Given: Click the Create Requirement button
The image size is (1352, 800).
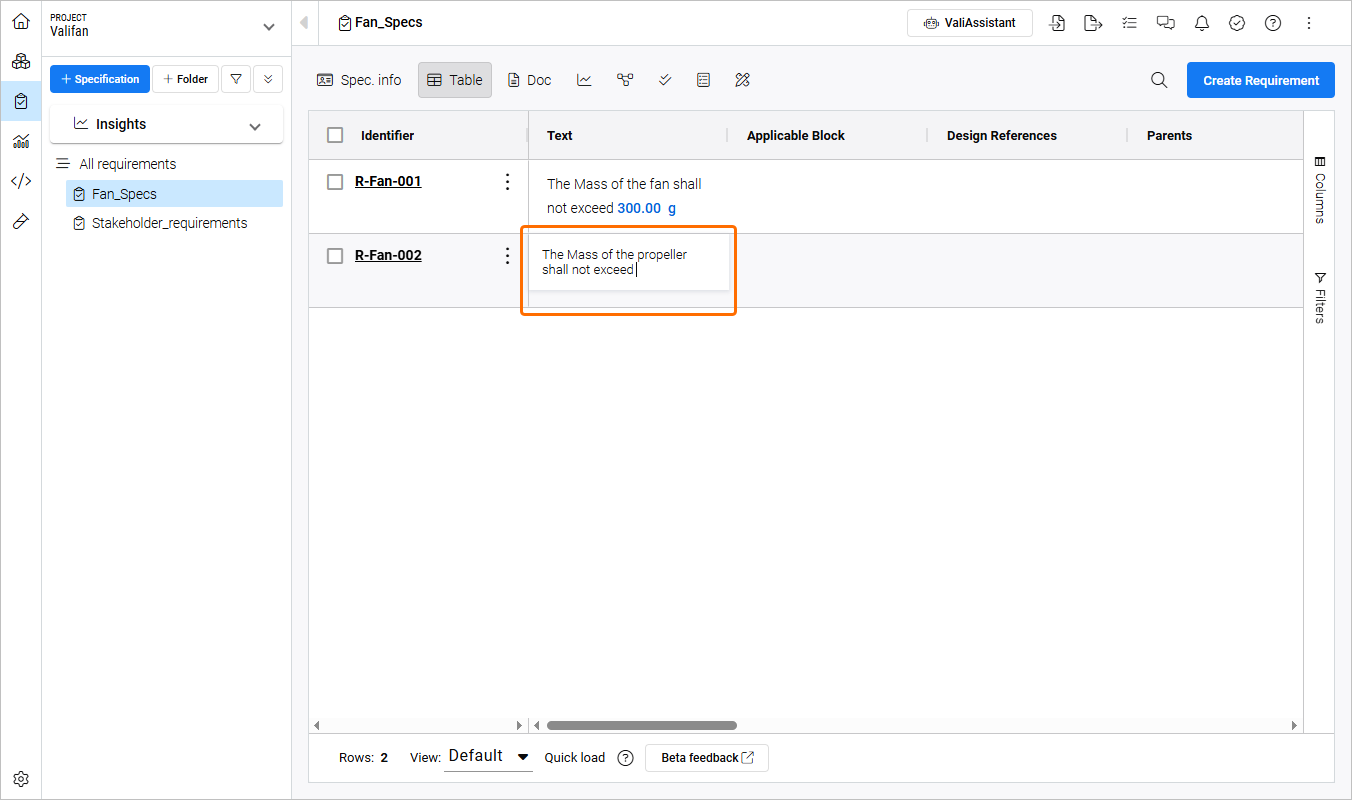Looking at the screenshot, I should pyautogui.click(x=1260, y=80).
